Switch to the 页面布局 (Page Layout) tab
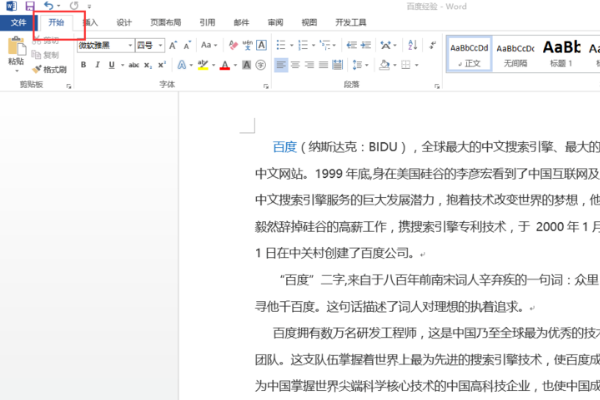600x400 pixels. (x=166, y=21)
